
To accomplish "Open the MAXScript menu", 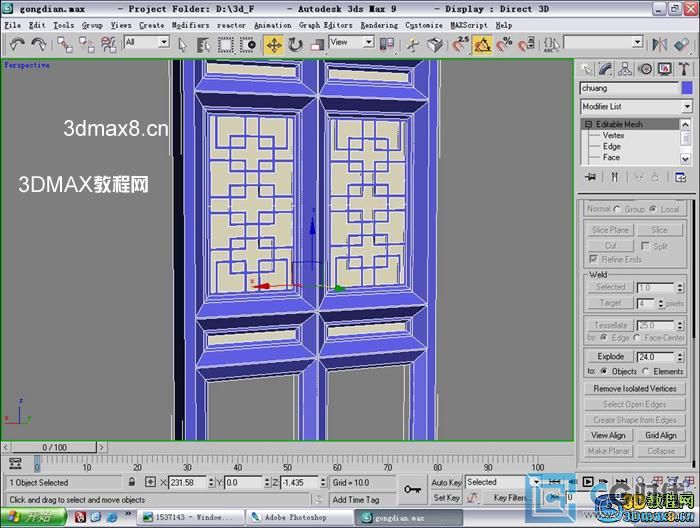I will [469, 25].
